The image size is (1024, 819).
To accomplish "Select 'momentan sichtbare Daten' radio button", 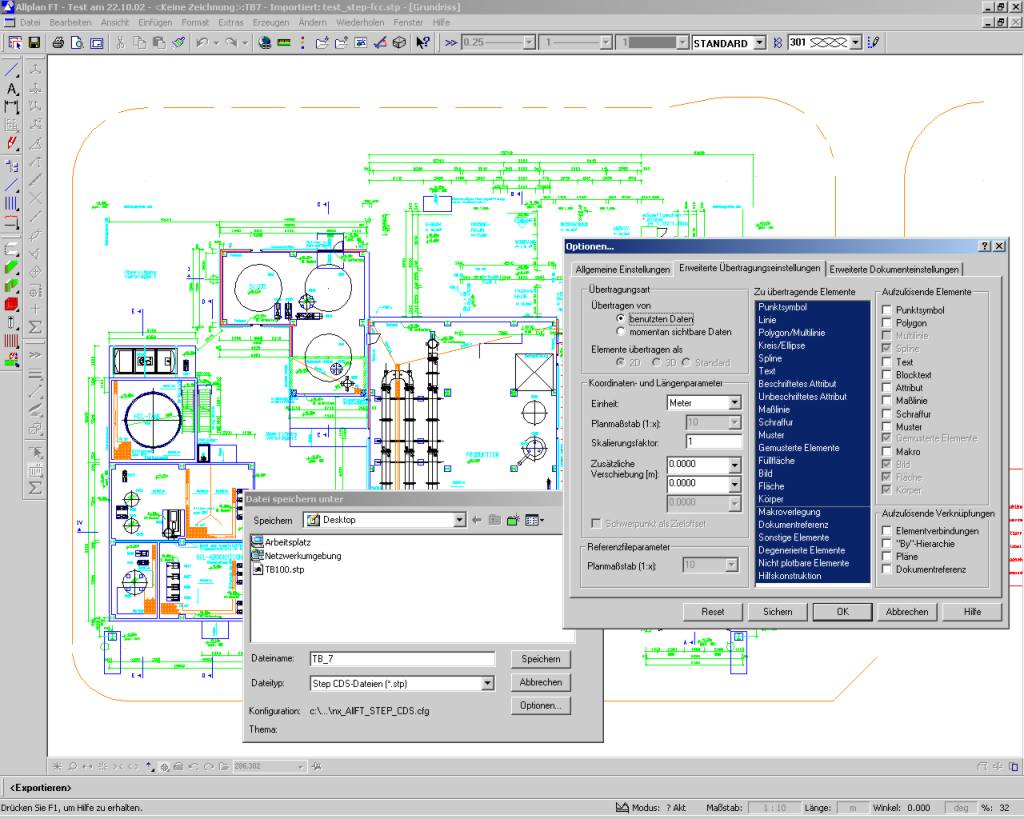I will [x=621, y=331].
